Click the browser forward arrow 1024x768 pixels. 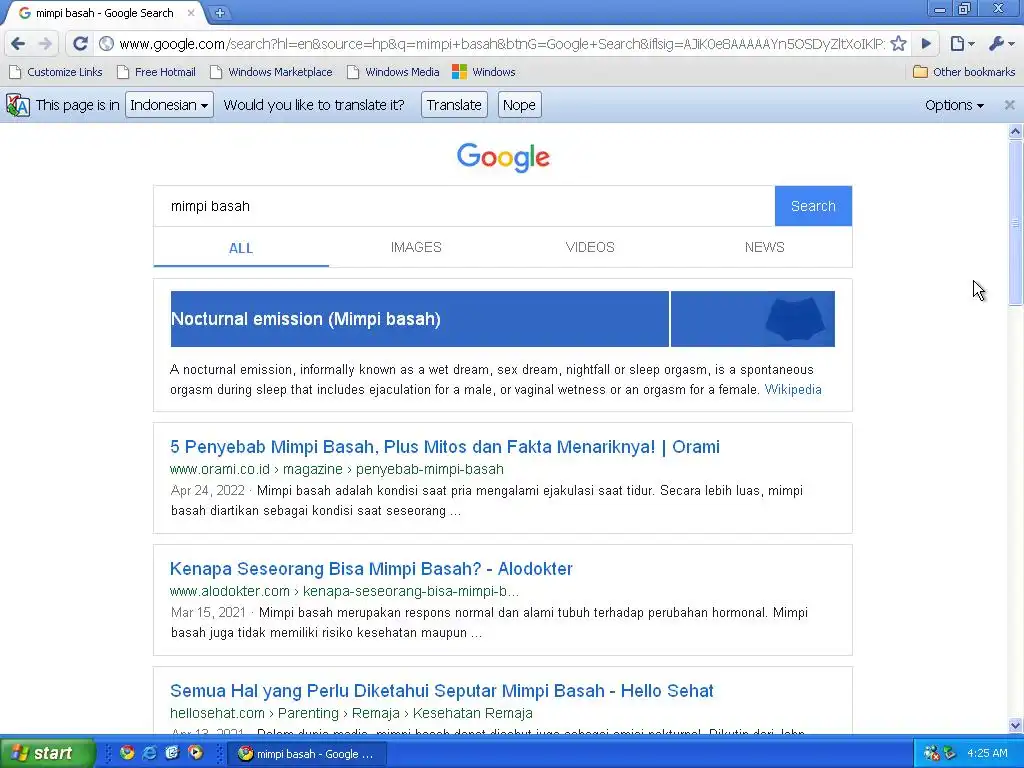click(x=45, y=44)
